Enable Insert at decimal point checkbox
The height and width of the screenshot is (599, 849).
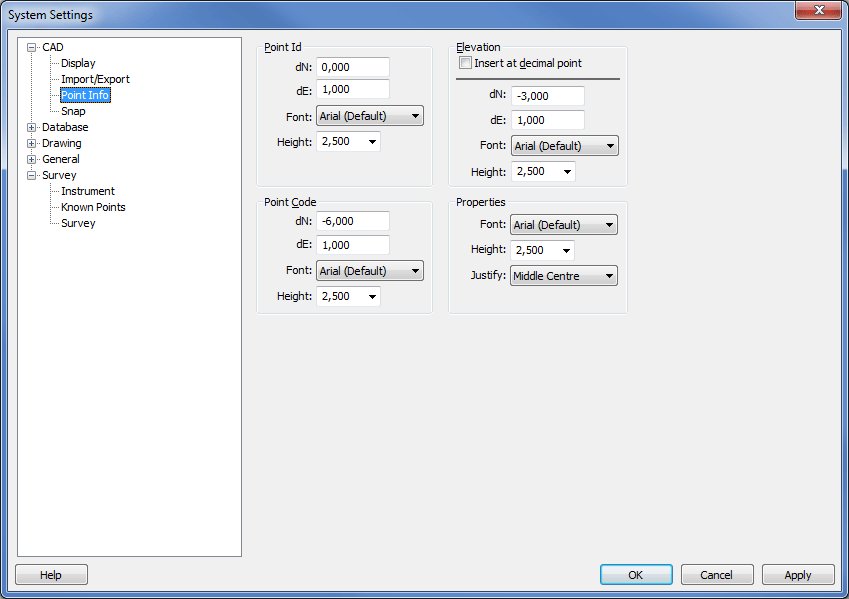pyautogui.click(x=465, y=63)
